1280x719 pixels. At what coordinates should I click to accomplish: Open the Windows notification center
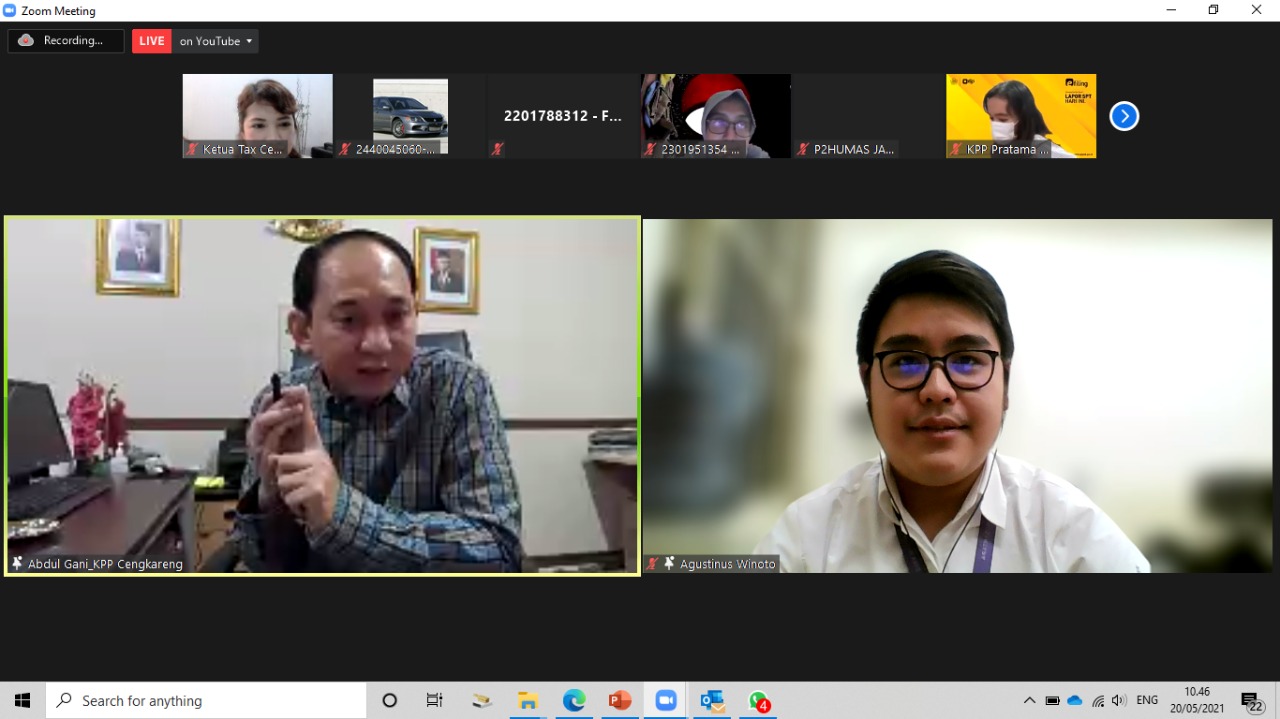[x=1252, y=701]
